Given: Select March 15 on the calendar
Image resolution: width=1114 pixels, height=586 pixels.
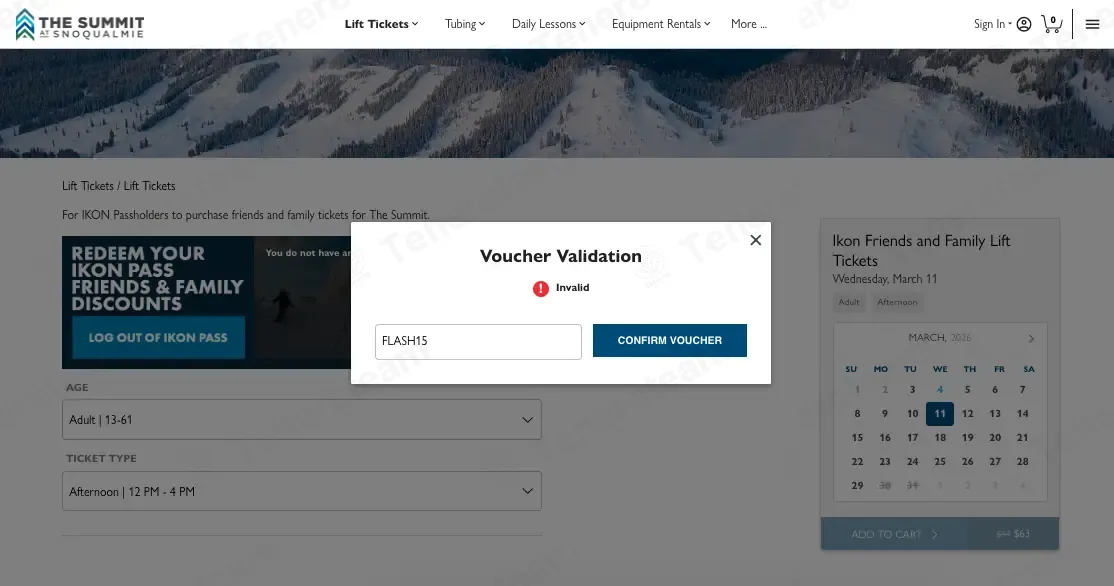Looking at the screenshot, I should point(858,438).
